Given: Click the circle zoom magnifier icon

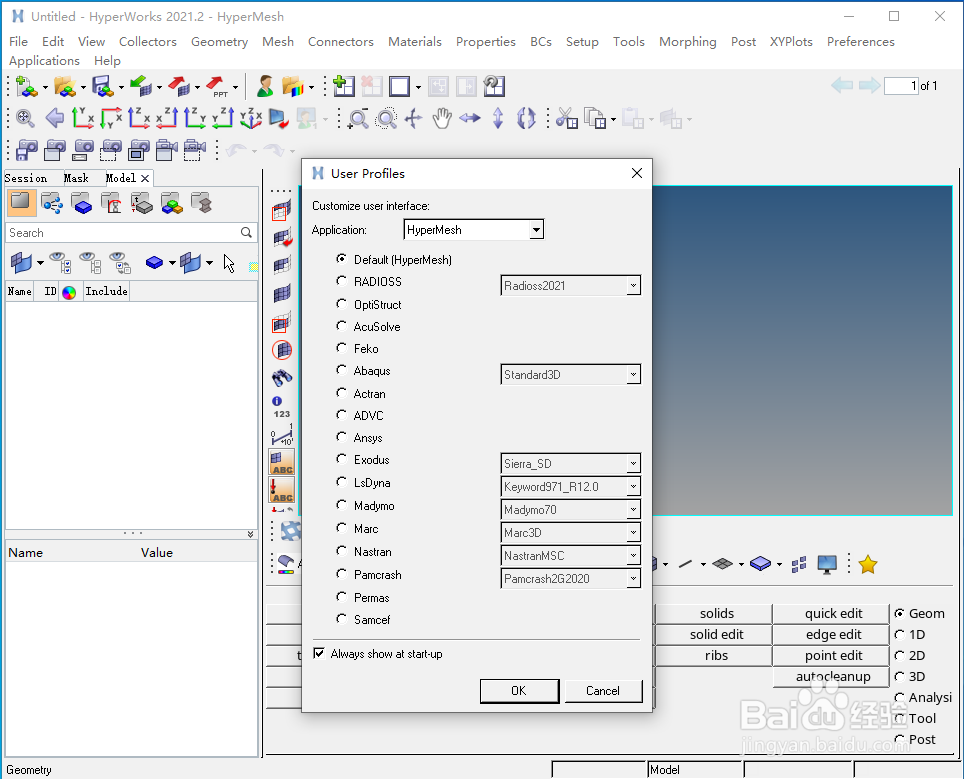Looking at the screenshot, I should (386, 118).
